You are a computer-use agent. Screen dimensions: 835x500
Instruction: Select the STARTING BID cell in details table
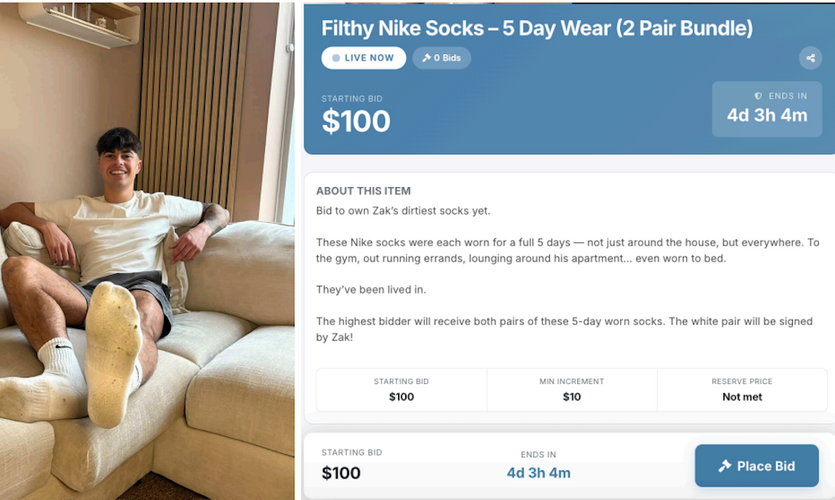pos(401,390)
